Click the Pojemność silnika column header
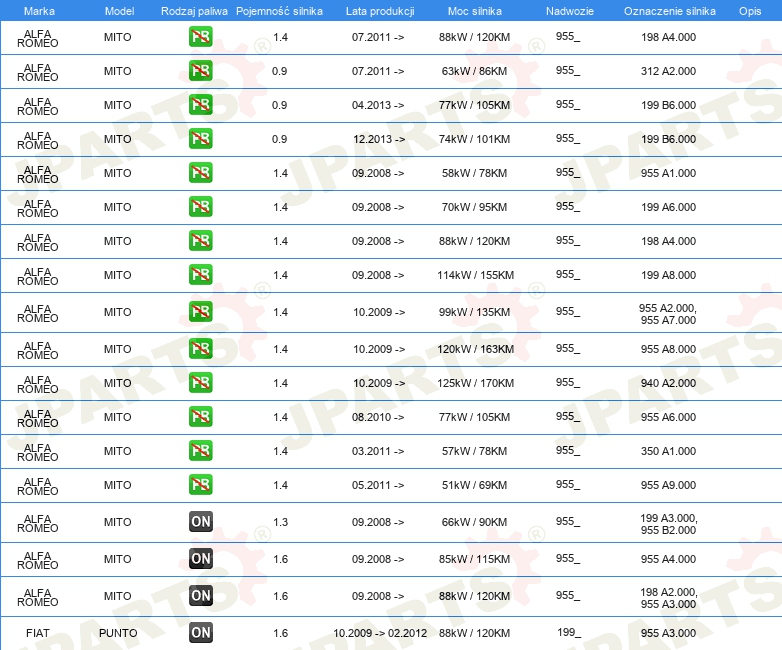 click(279, 11)
